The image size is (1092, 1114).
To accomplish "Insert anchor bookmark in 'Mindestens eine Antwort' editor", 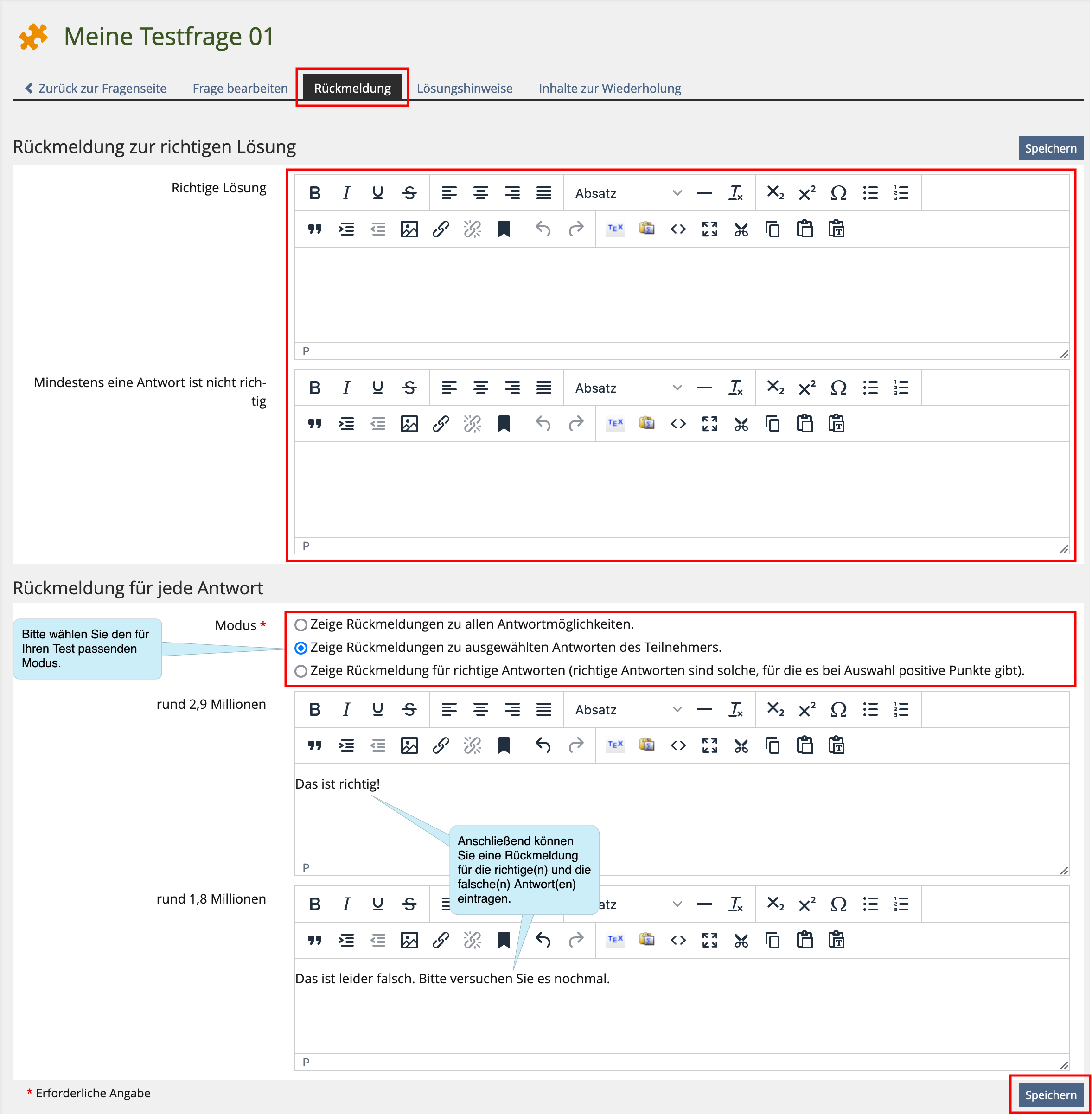I will [504, 424].
